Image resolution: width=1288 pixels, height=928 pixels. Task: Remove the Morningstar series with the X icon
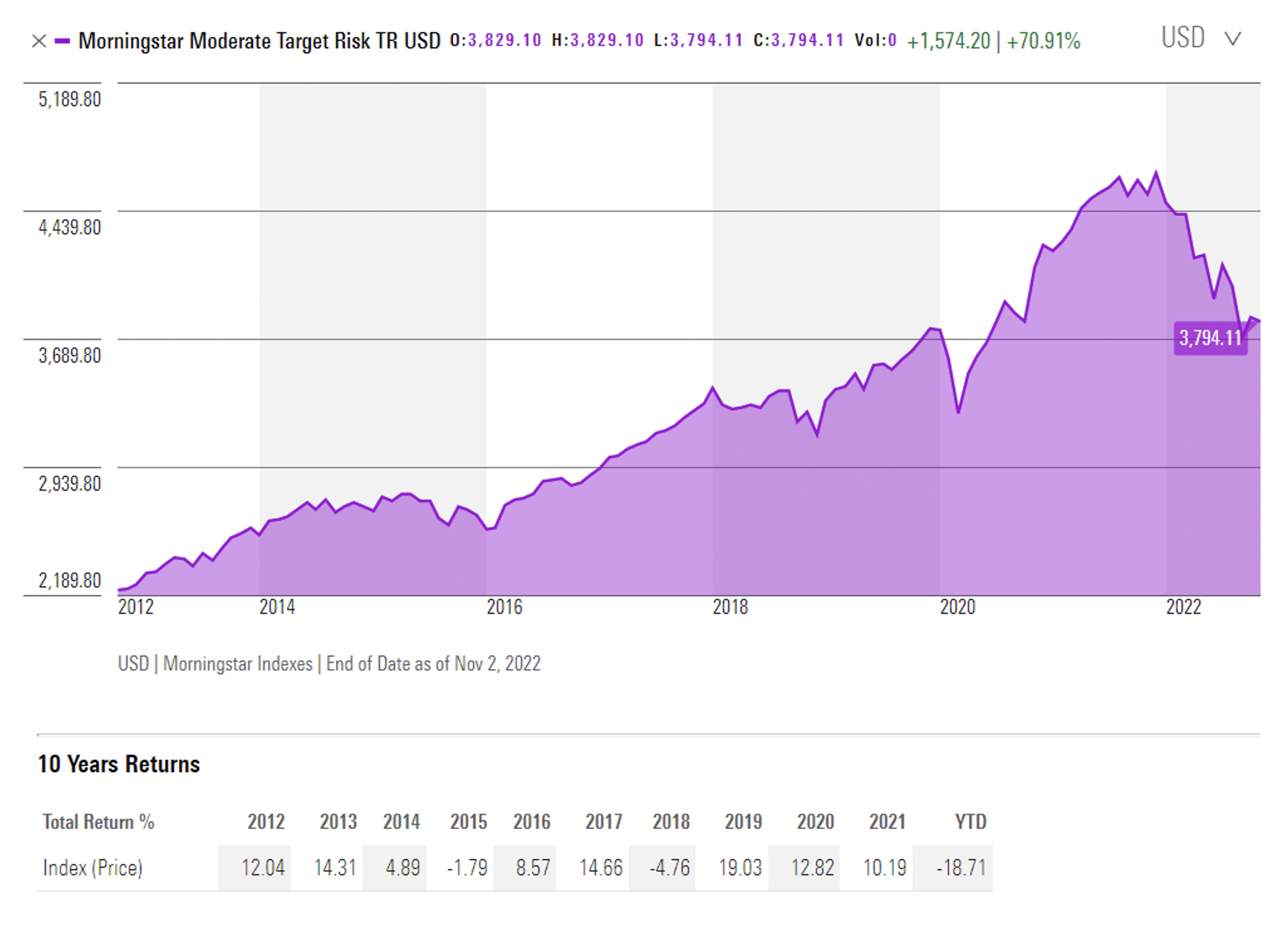tap(39, 42)
